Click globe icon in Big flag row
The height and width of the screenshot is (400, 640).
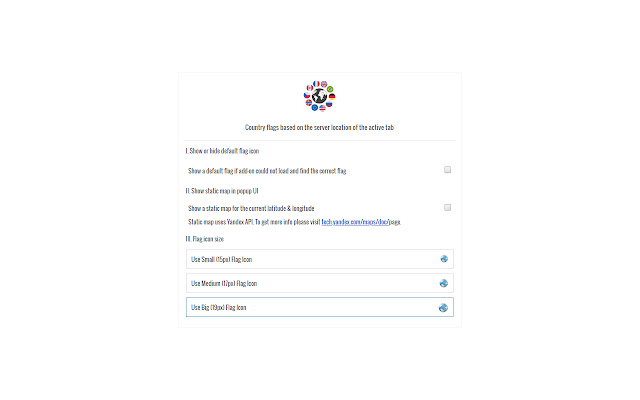tap(443, 308)
